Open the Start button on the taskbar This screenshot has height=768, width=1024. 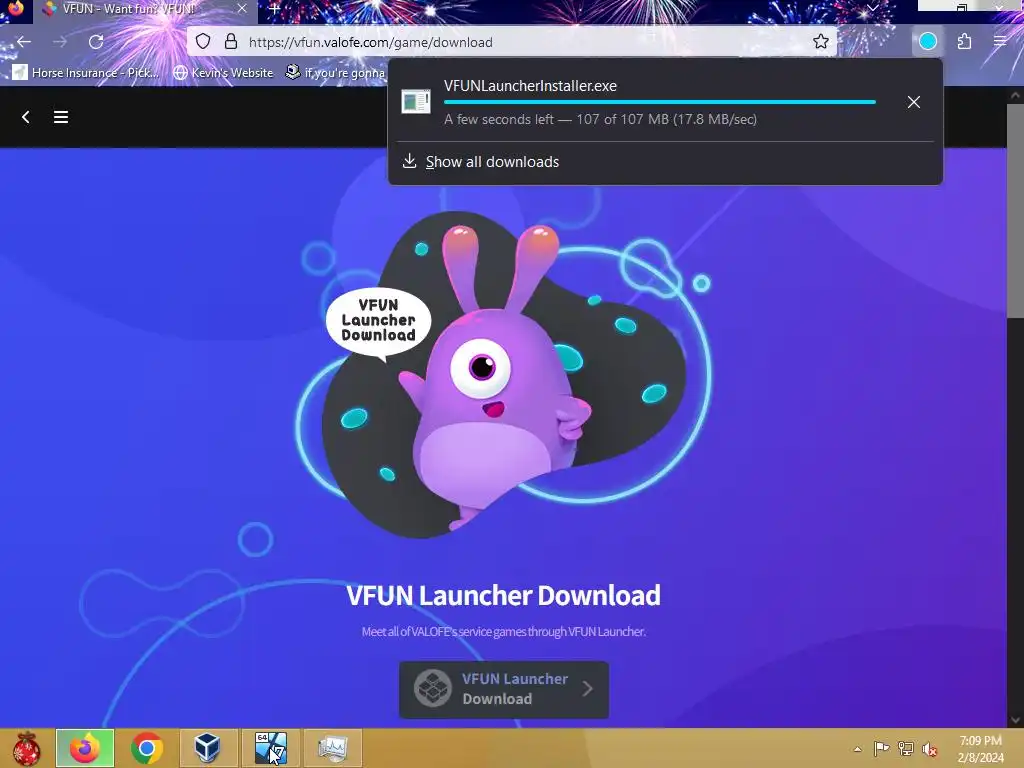pyautogui.click(x=26, y=748)
